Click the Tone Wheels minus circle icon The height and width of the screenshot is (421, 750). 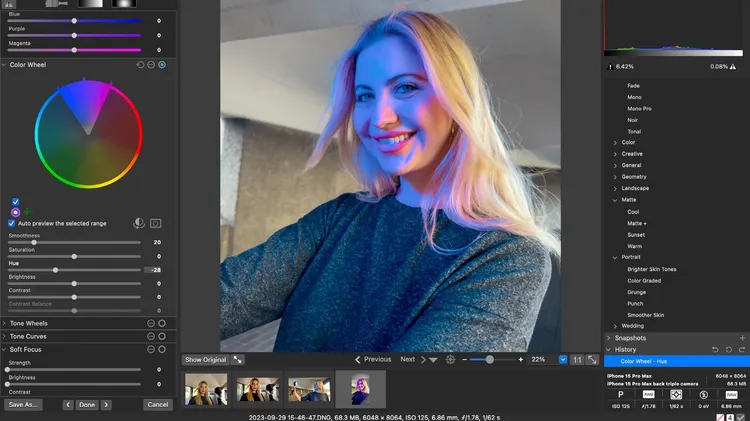[x=151, y=323]
